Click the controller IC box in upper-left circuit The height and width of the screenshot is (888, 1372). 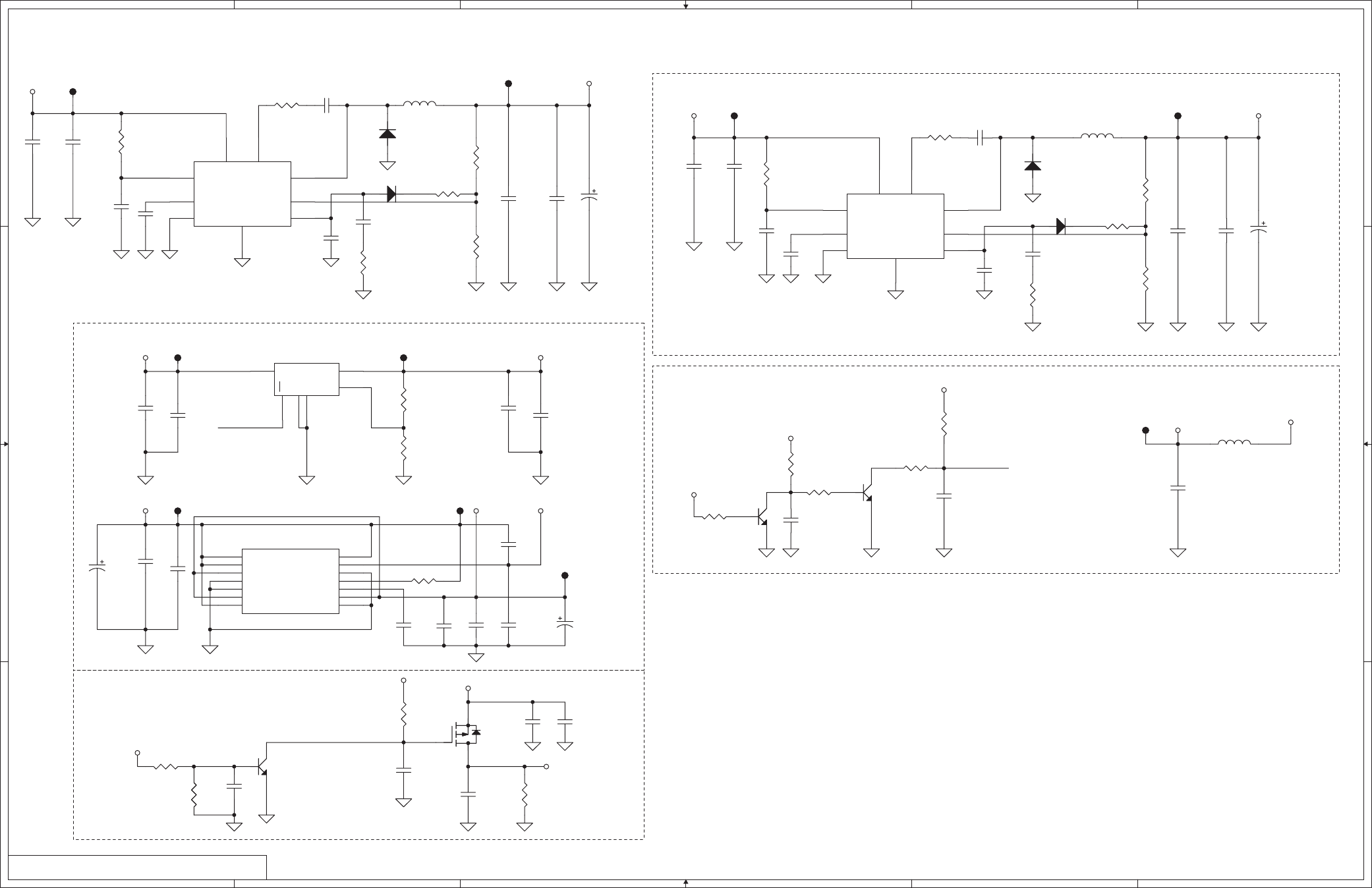coord(242,194)
